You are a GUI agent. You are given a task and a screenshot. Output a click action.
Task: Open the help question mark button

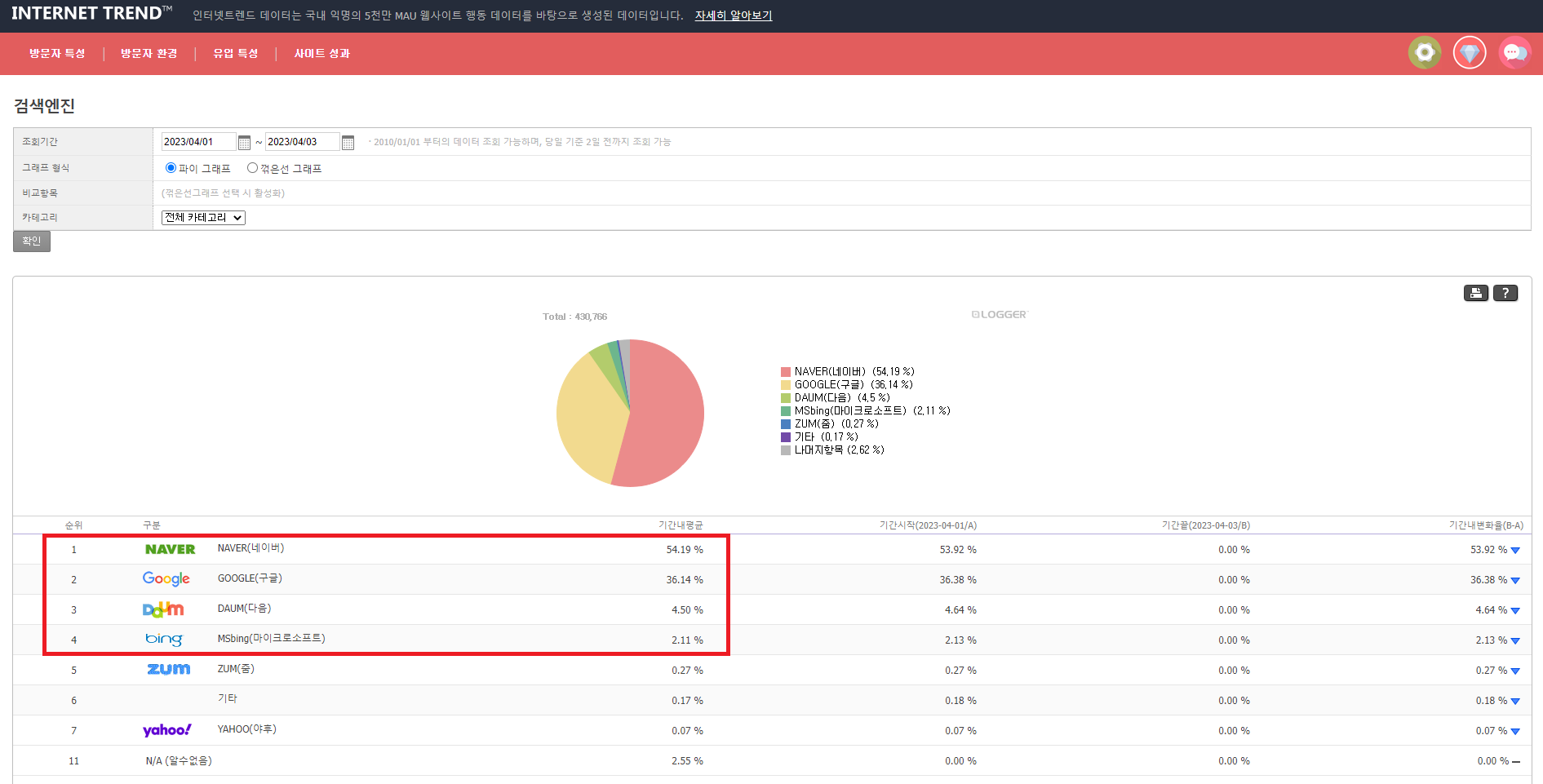1505,293
